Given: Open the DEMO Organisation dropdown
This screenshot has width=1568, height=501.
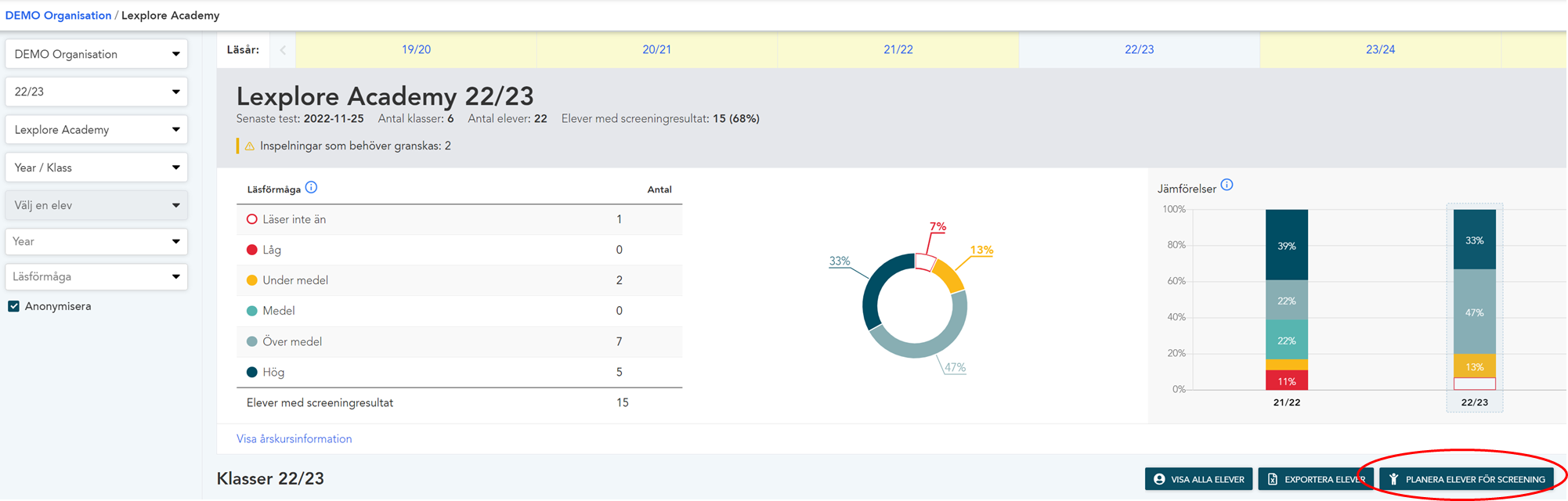Looking at the screenshot, I should click(x=96, y=54).
